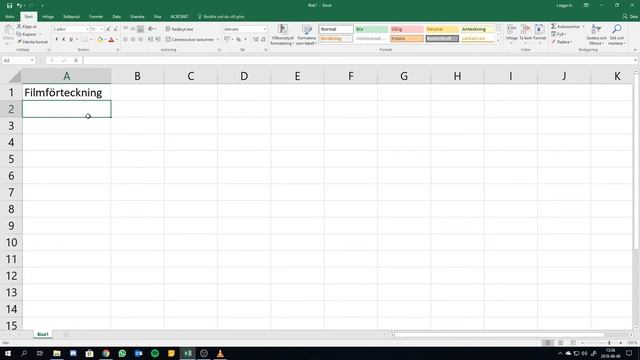The image size is (640, 360).
Task: Switch to the Sidlayout tab
Action: 71,17
